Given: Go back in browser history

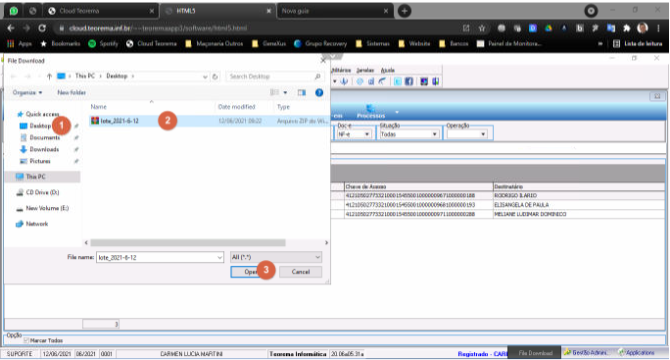Looking at the screenshot, I should [11, 28].
